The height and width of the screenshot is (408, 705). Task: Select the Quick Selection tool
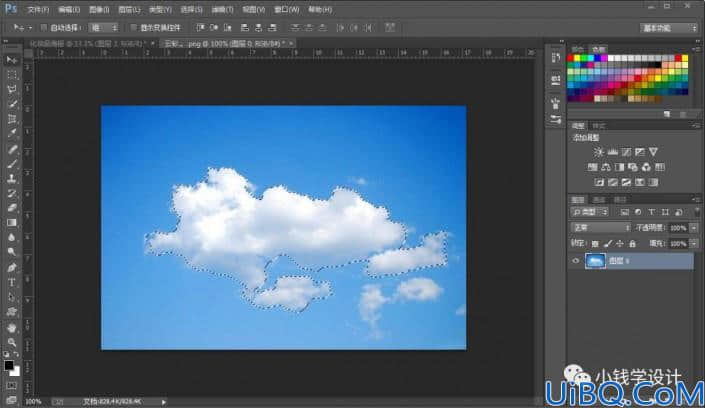[12, 104]
